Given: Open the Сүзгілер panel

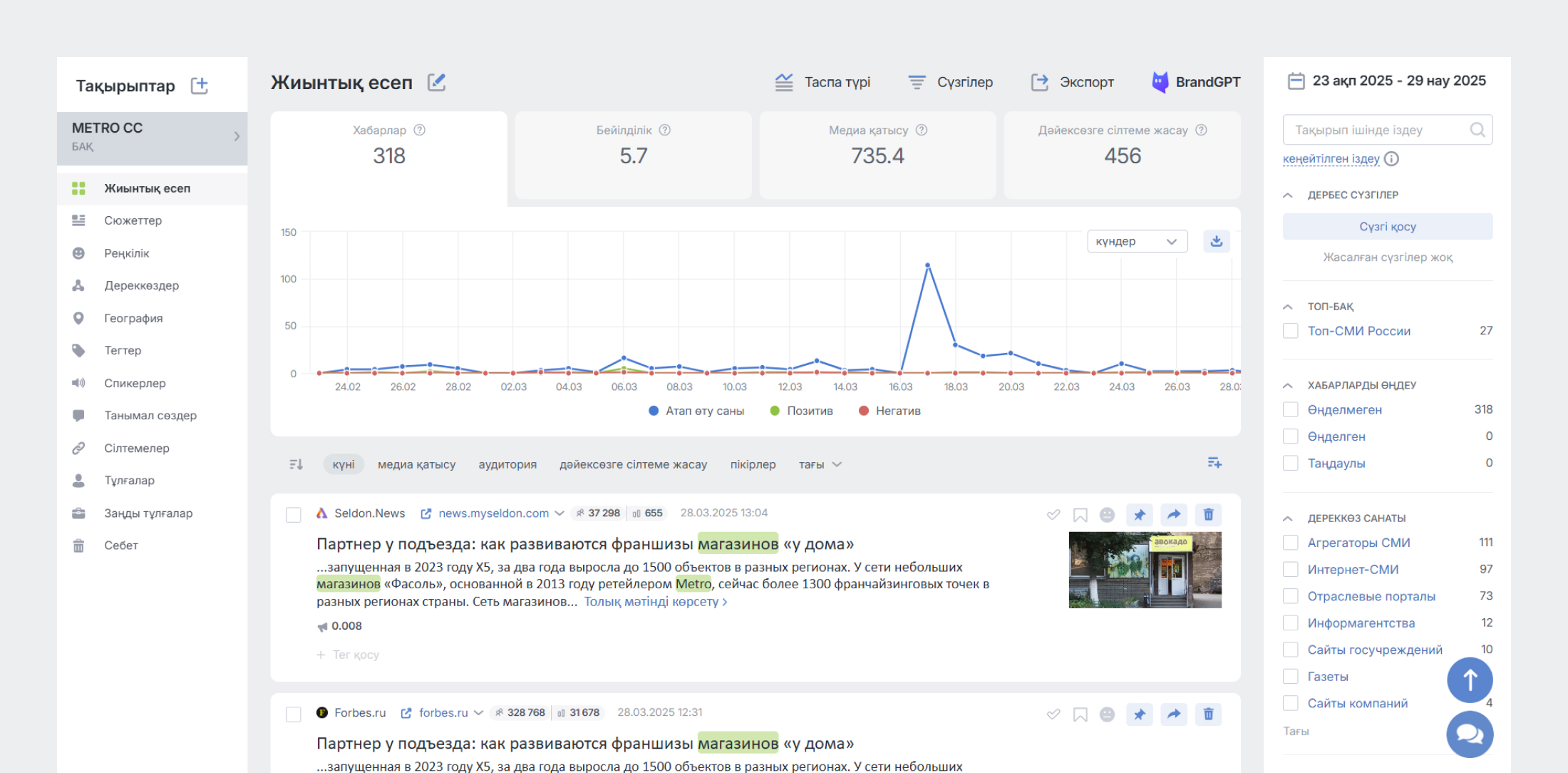Looking at the screenshot, I should 950,82.
